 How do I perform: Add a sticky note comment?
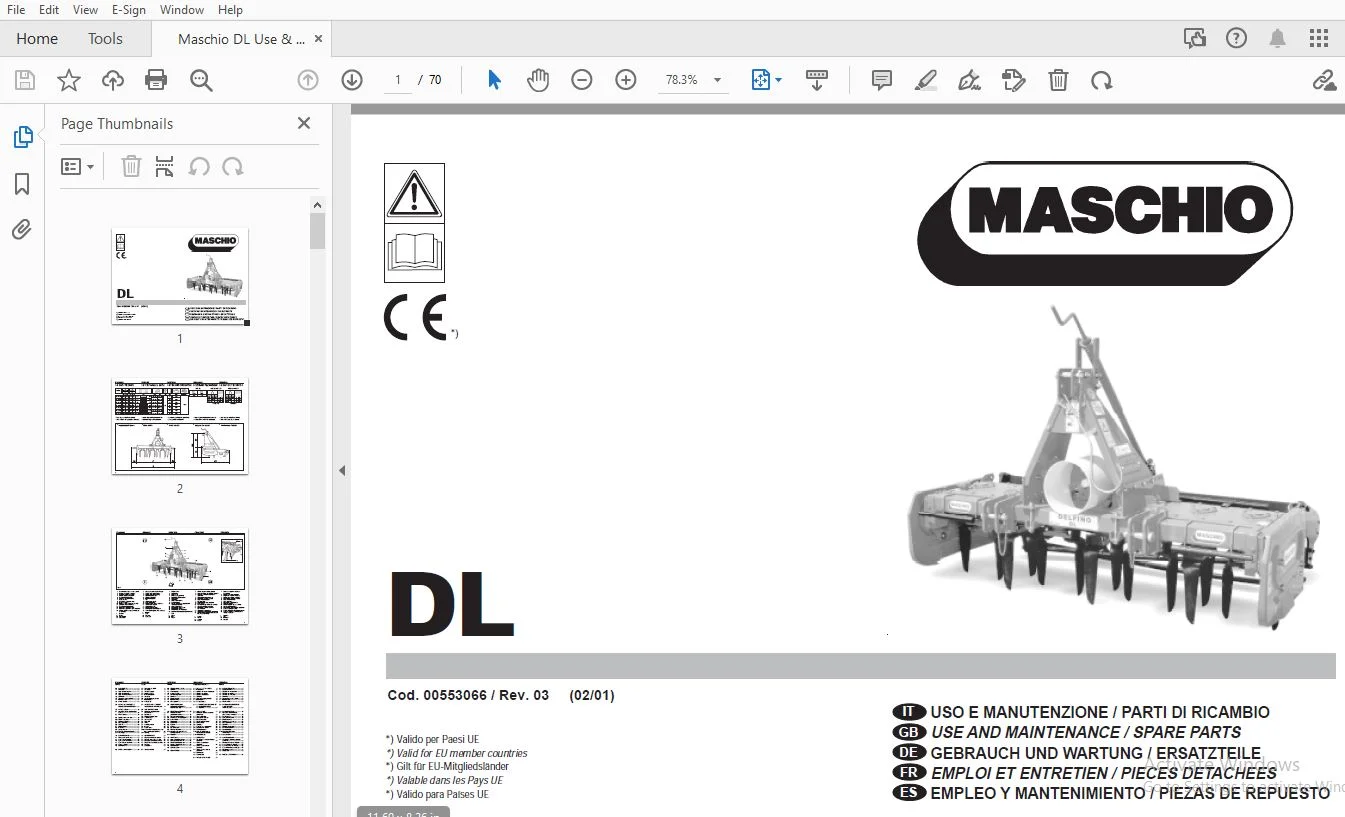(x=882, y=80)
